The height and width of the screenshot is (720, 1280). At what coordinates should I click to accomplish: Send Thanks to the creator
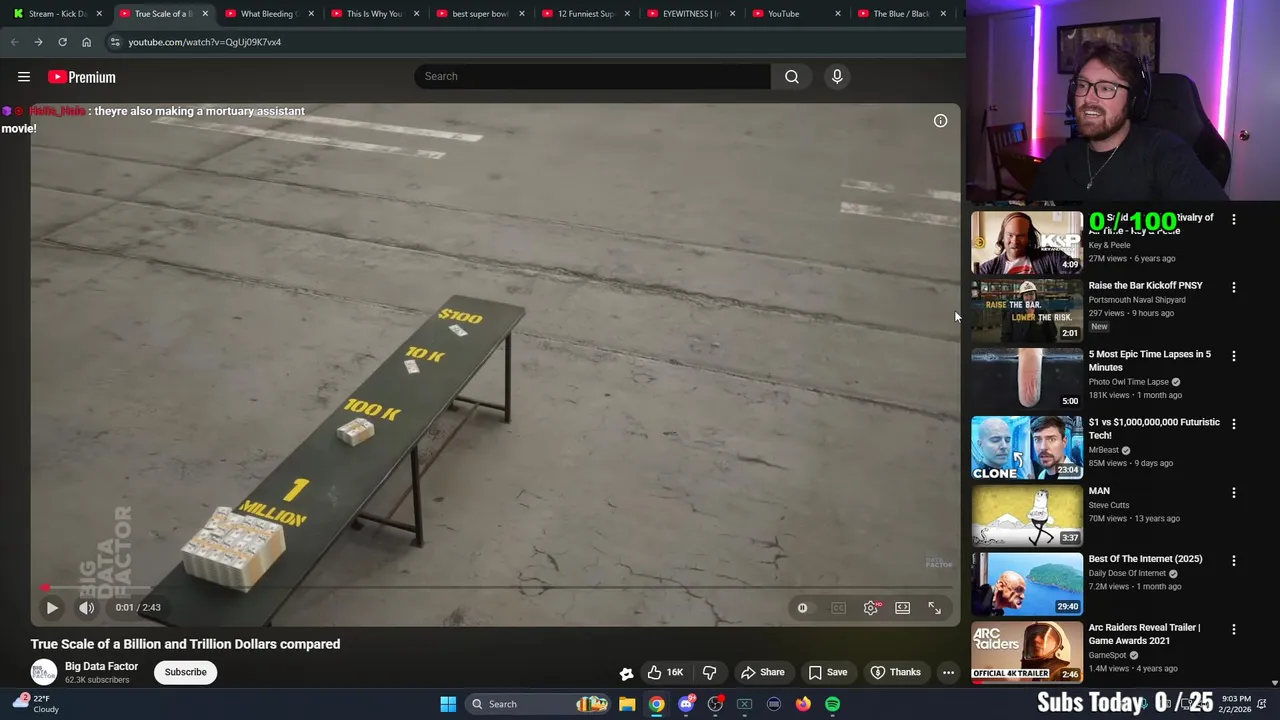tap(895, 672)
